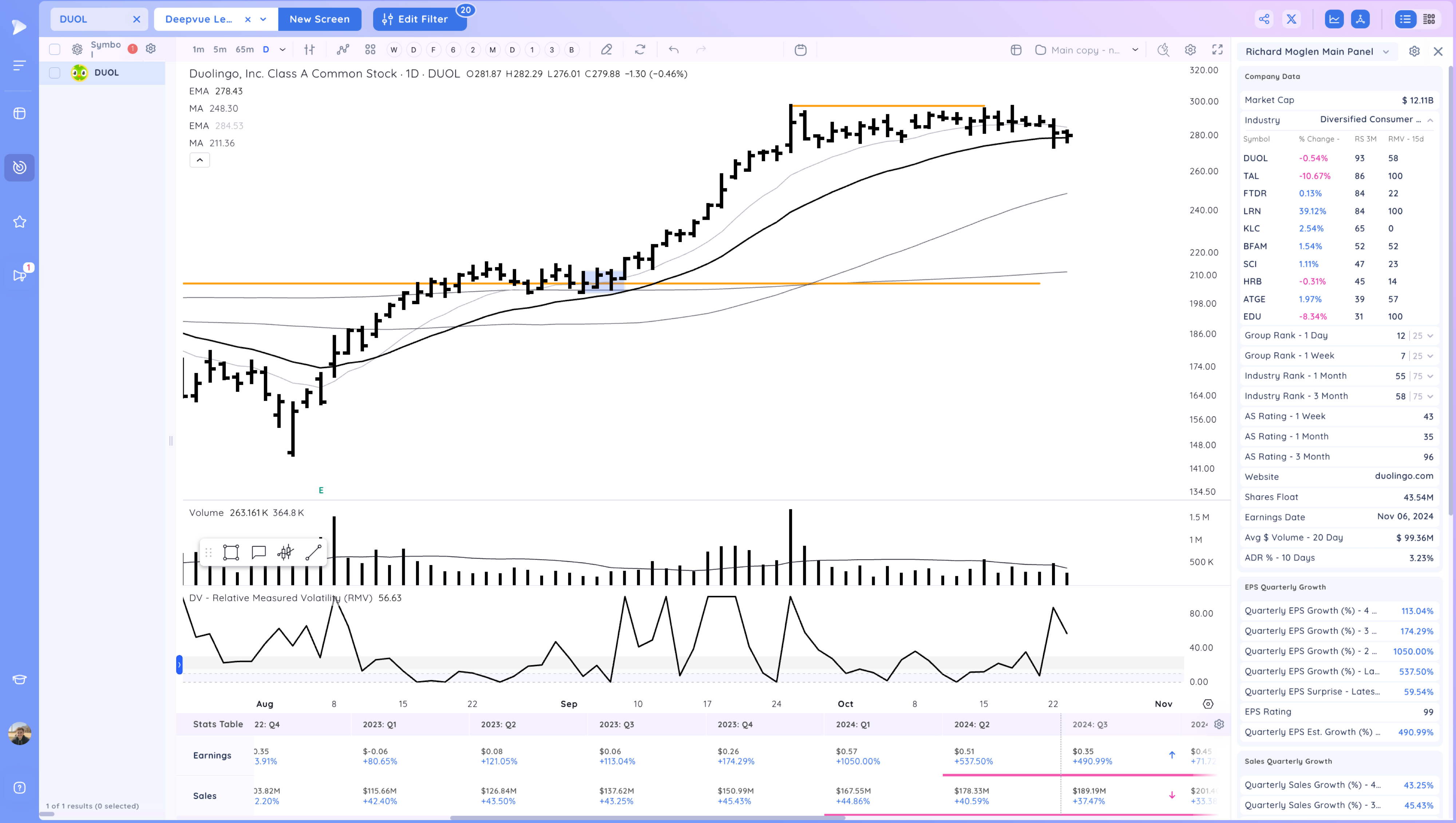Screen dimensions: 1456x823
Task: Click the indicators icon in chart toolbar
Action: coord(343,50)
